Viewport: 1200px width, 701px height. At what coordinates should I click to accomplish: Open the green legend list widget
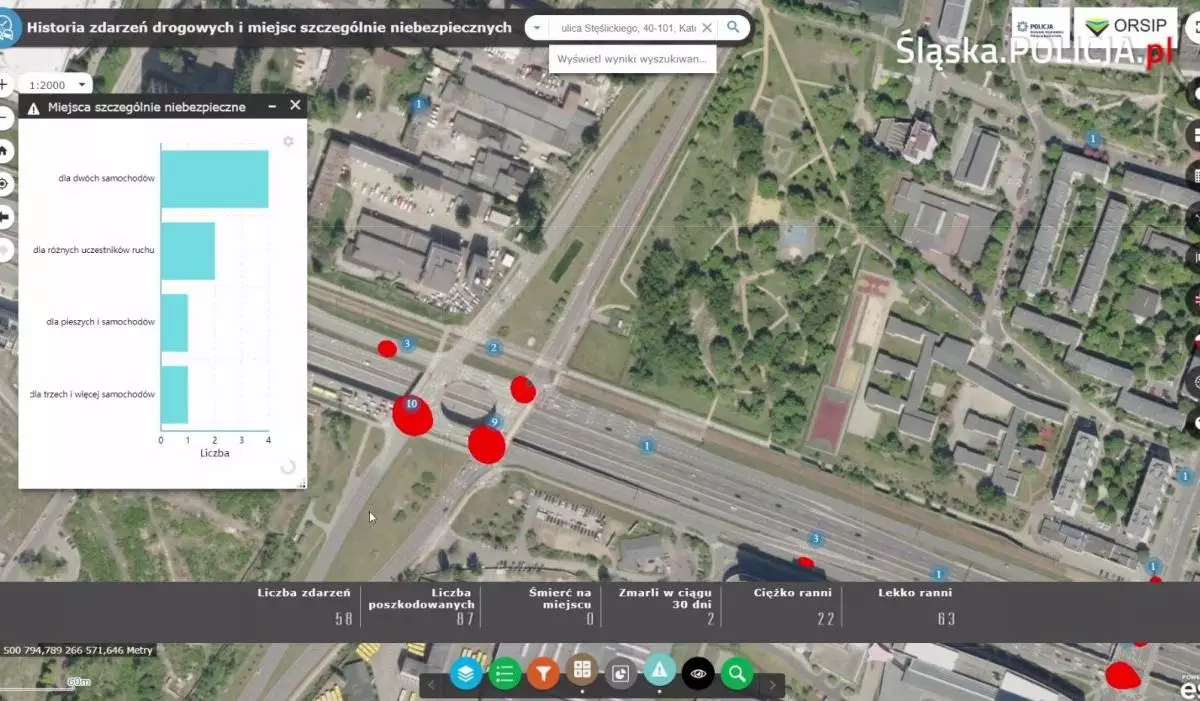(x=505, y=673)
